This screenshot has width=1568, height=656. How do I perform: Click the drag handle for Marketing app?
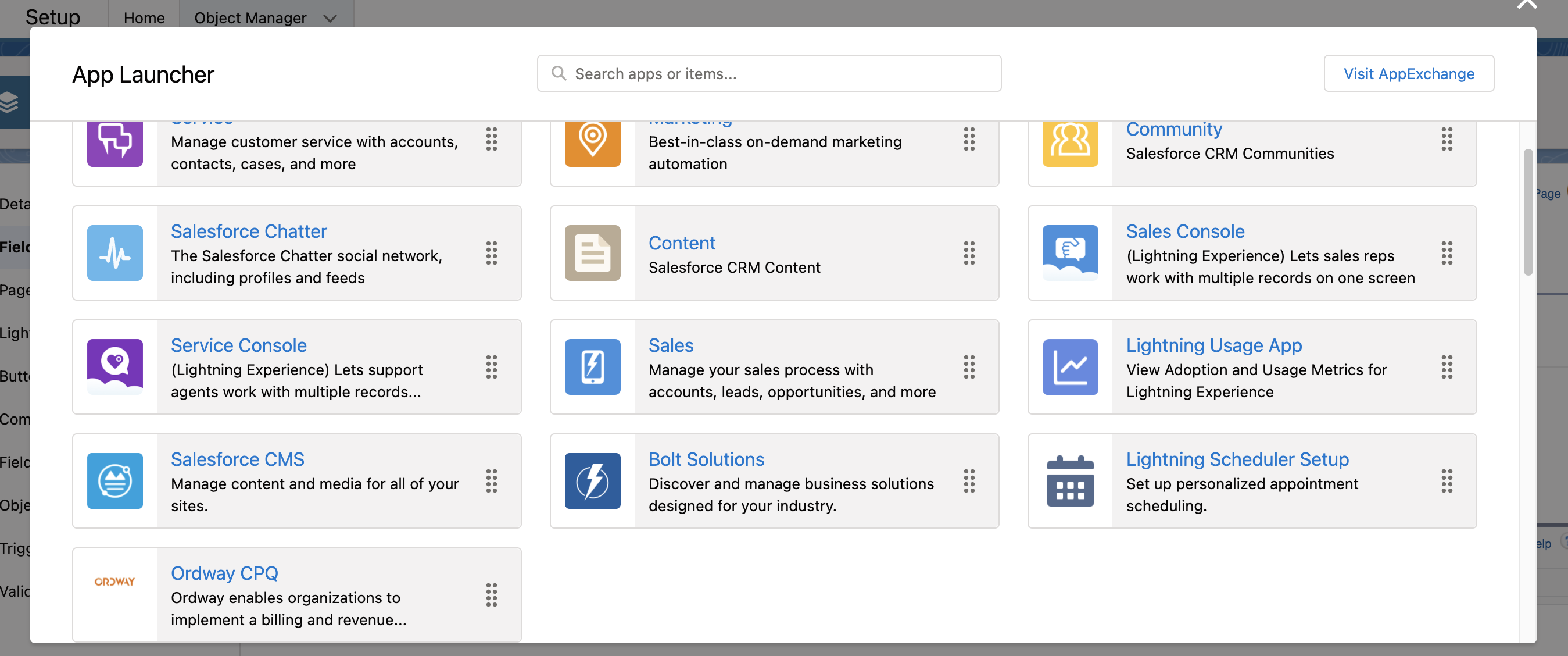click(969, 140)
